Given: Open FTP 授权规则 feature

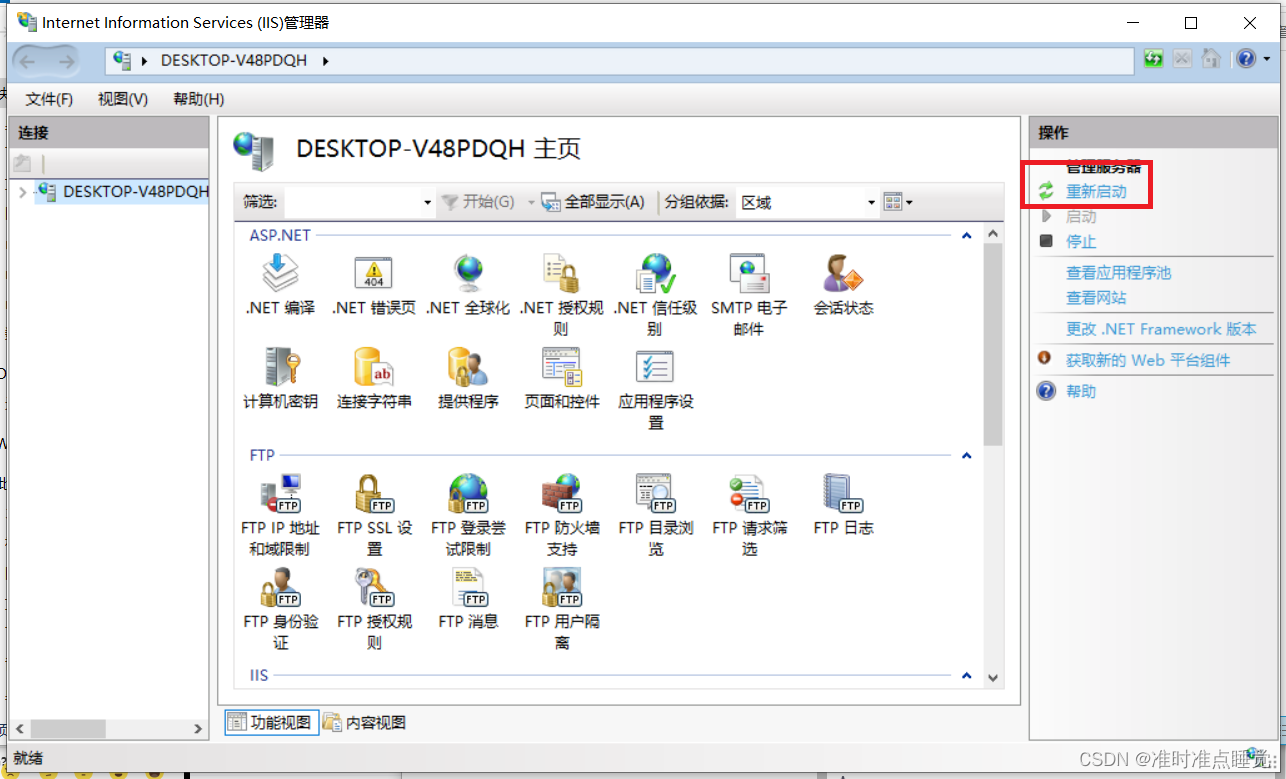Looking at the screenshot, I should [x=374, y=608].
